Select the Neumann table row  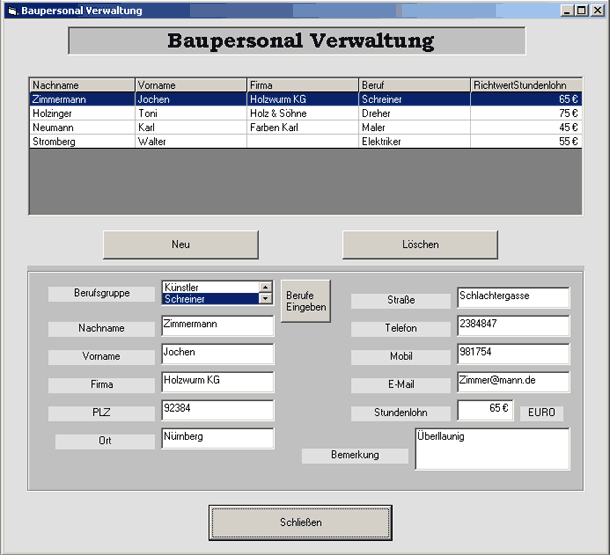click(82, 128)
